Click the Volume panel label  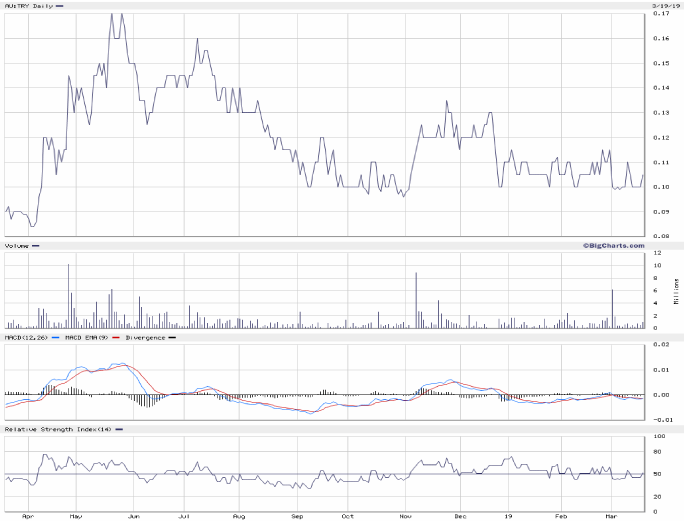[x=16, y=245]
